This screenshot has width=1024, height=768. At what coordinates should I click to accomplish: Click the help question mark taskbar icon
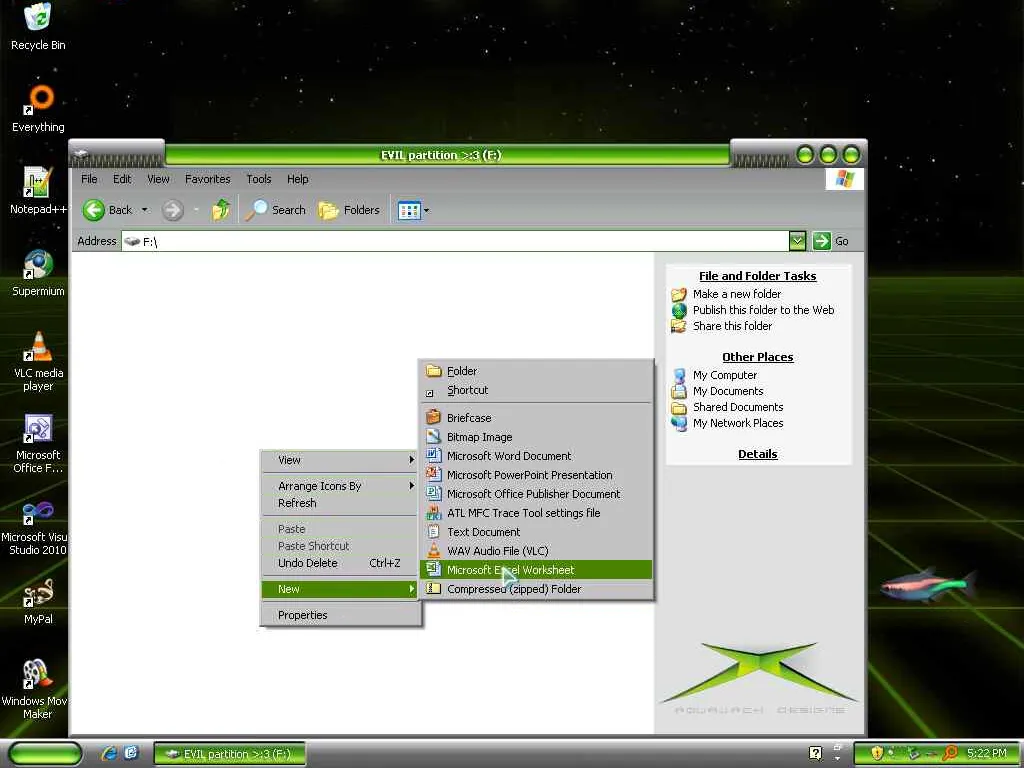pyautogui.click(x=816, y=754)
